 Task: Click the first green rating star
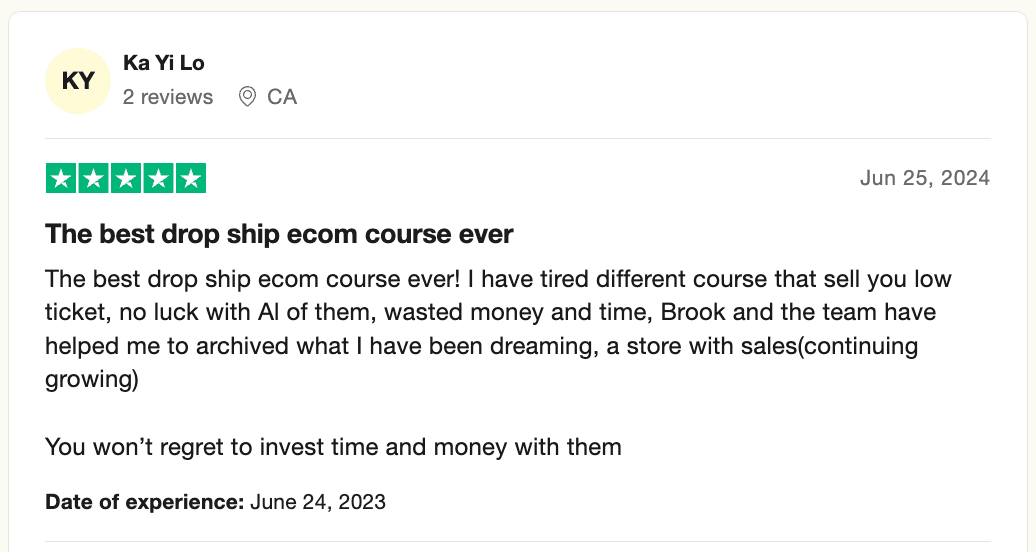(x=62, y=179)
